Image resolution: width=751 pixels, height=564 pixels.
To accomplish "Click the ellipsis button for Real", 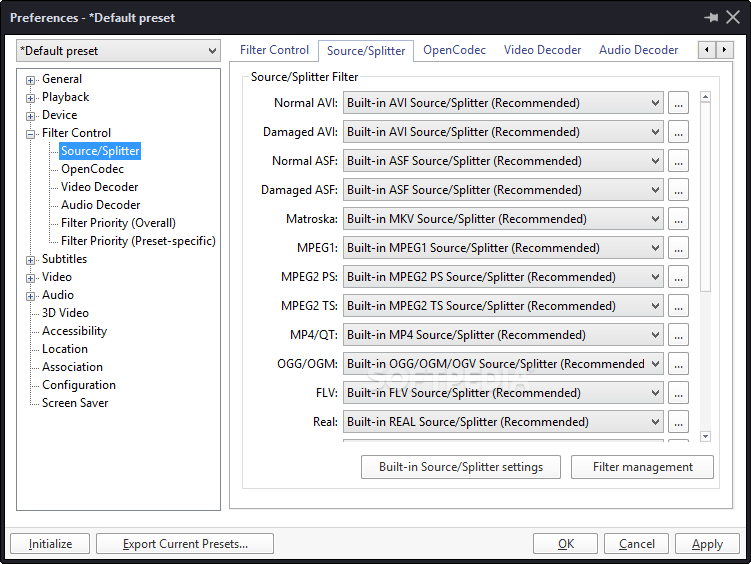I will click(678, 422).
